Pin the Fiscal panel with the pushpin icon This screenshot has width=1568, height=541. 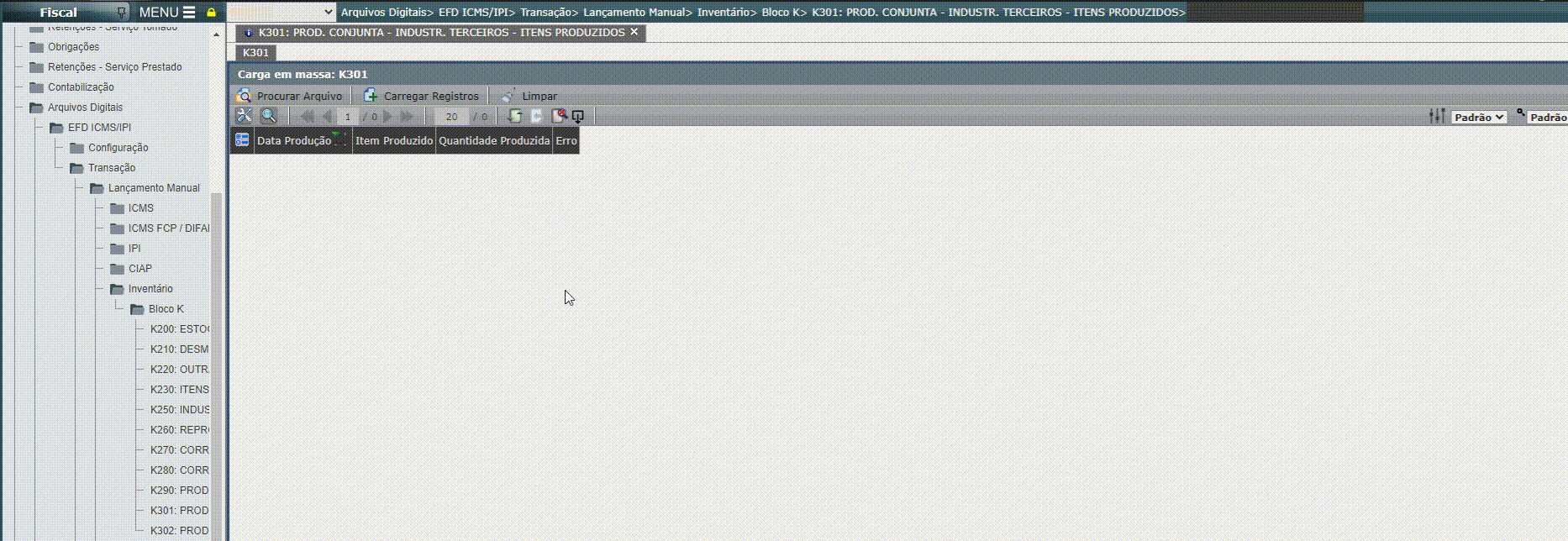[x=122, y=13]
